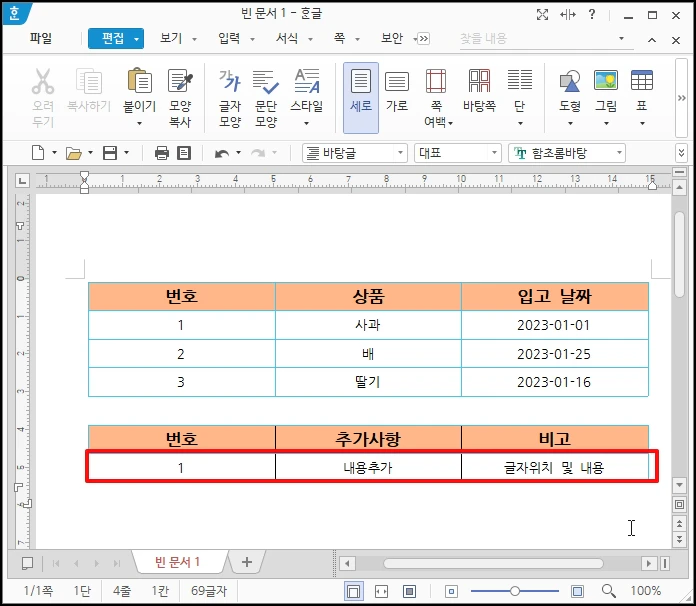Viewport: 696px width, 606px height.
Task: Click the 추가사항 header cell
Action: pos(368,439)
